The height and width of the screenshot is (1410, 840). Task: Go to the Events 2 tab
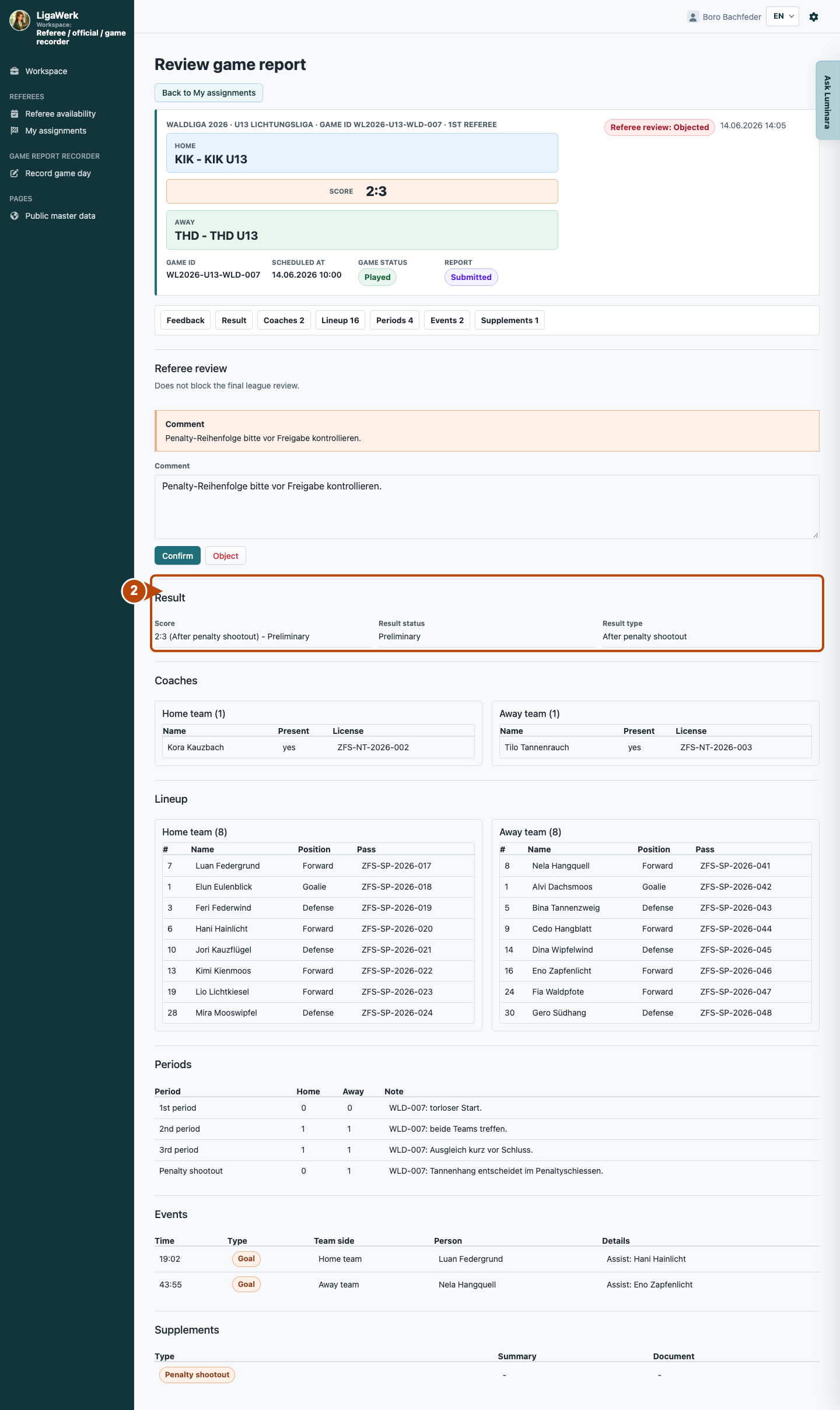pos(447,320)
